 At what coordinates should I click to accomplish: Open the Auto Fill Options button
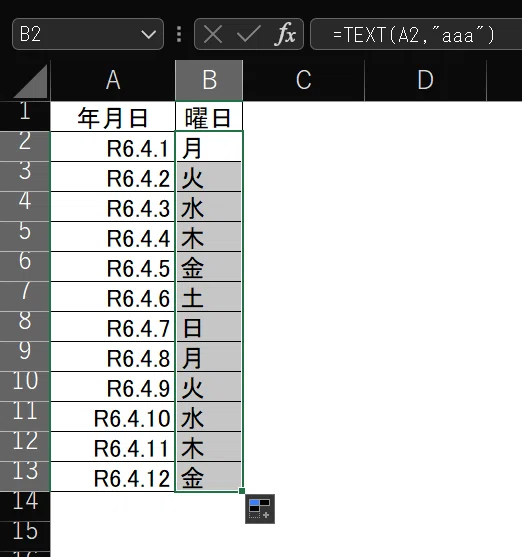tap(260, 509)
